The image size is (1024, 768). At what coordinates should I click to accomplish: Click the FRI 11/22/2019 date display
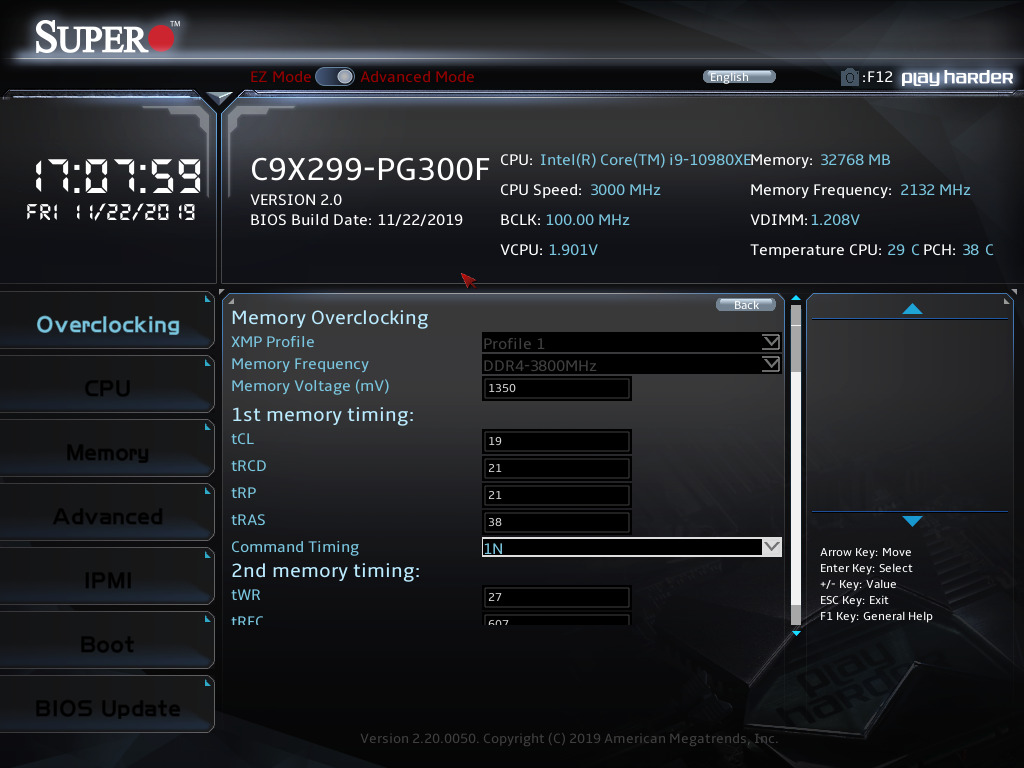pos(110,212)
